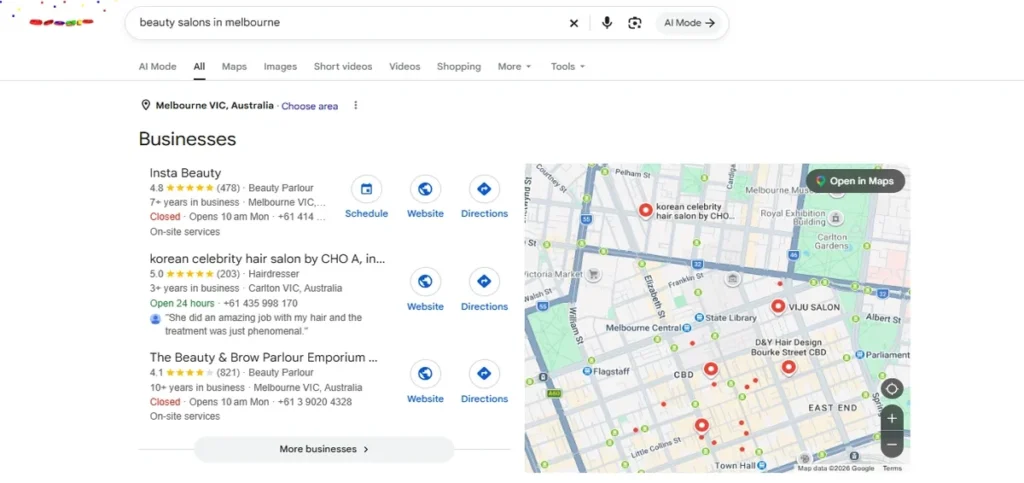Open map Terms link

click(x=892, y=468)
